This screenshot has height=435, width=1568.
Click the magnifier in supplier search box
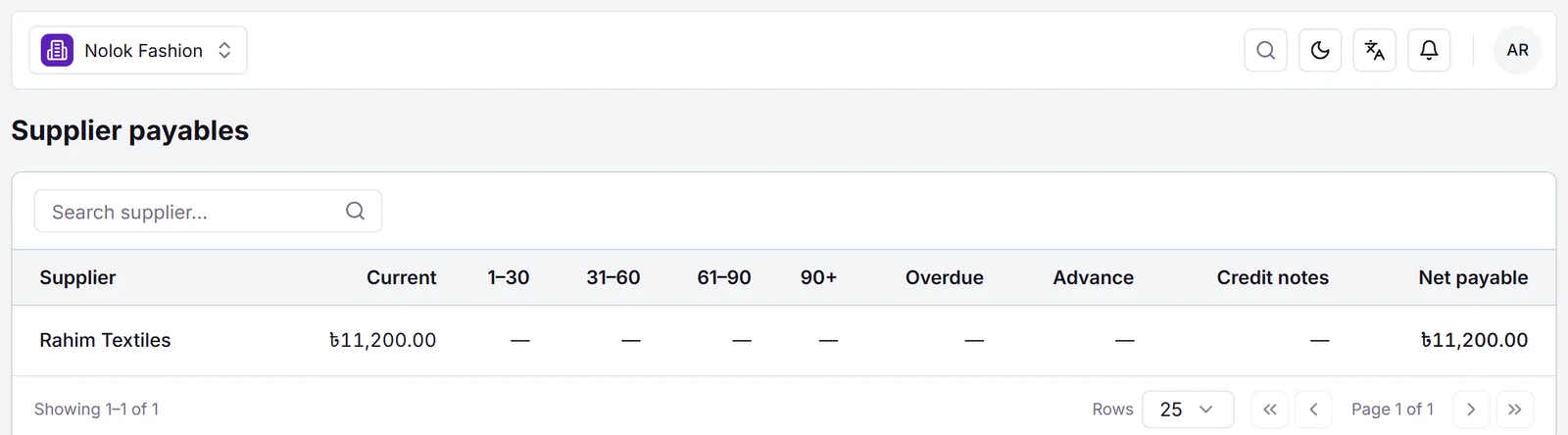click(x=355, y=212)
